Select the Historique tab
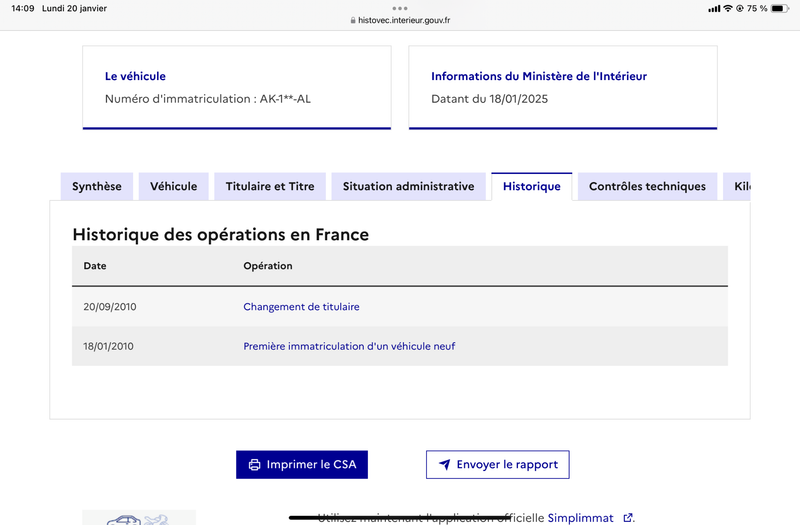This screenshot has width=800, height=525. pyautogui.click(x=532, y=186)
